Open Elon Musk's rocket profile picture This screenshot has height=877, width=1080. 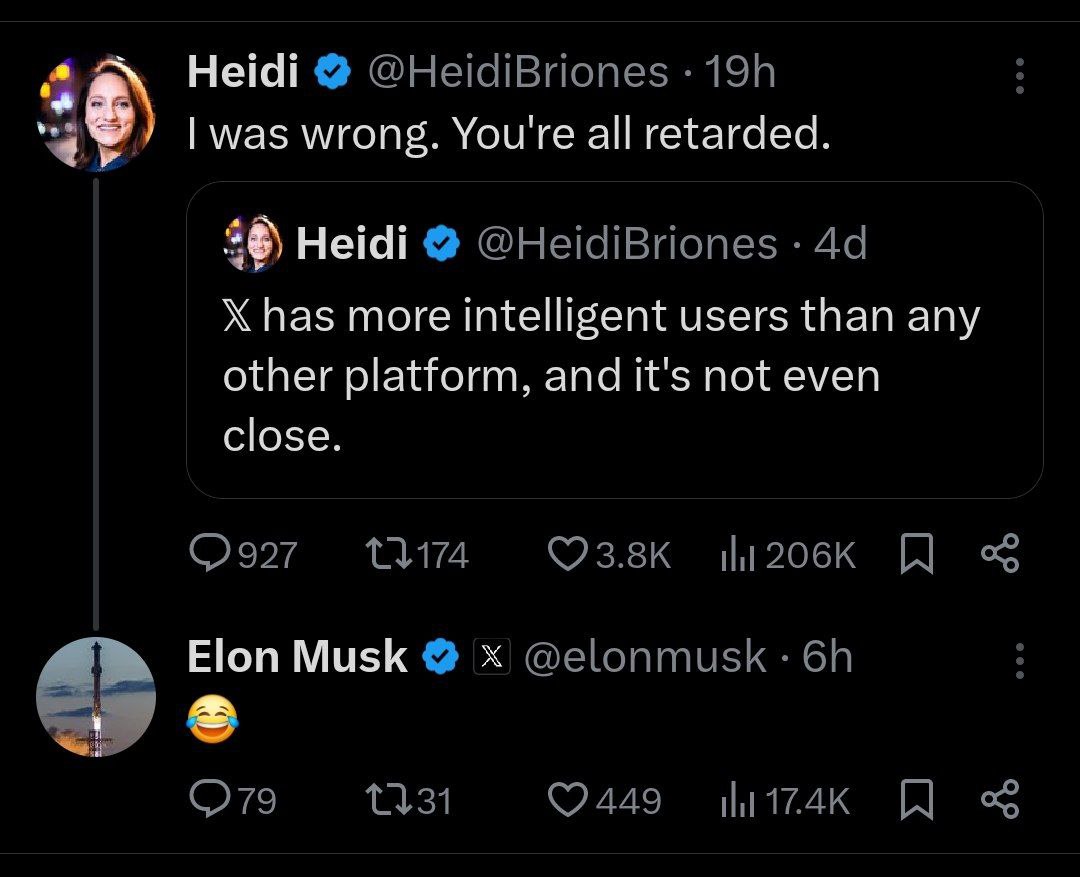96,697
